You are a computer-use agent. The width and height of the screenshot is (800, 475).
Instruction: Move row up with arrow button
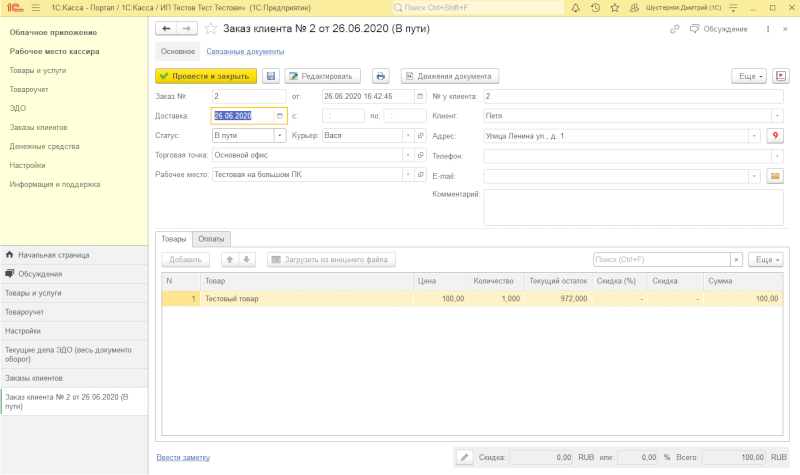coord(230,259)
